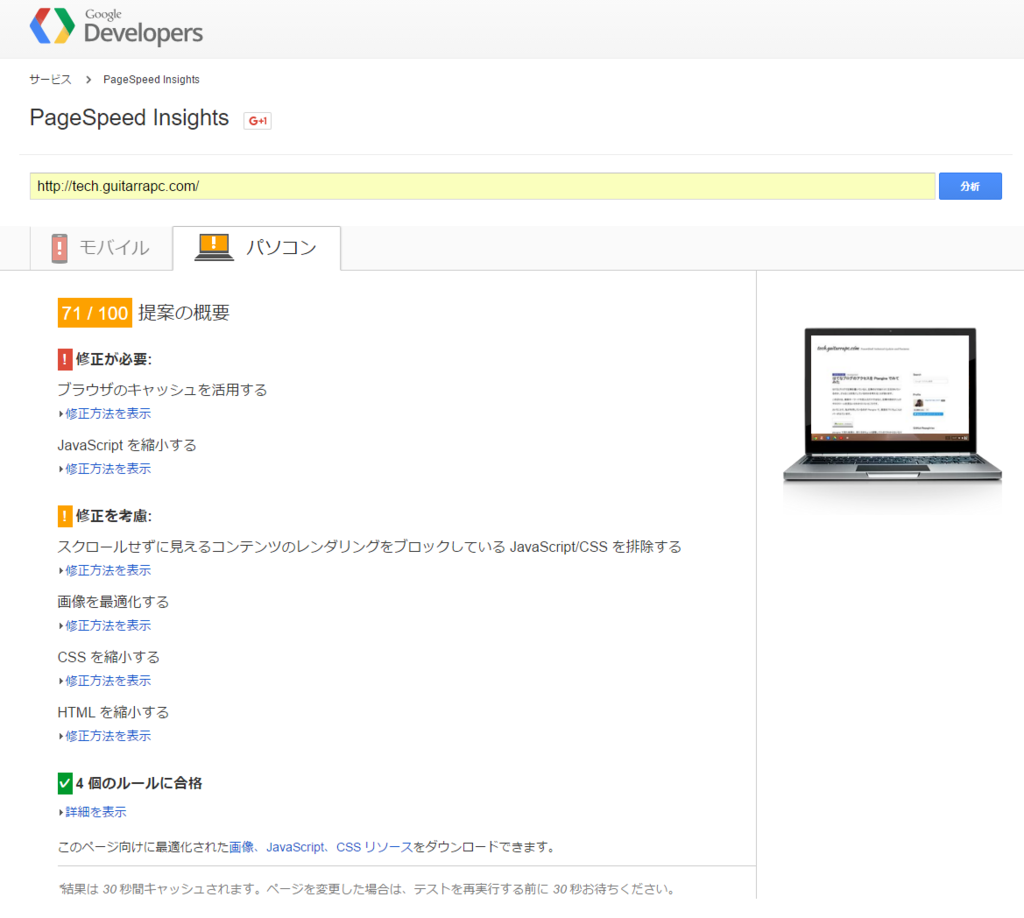Click the red exclamation icon beside 修正が必要

tap(65, 359)
